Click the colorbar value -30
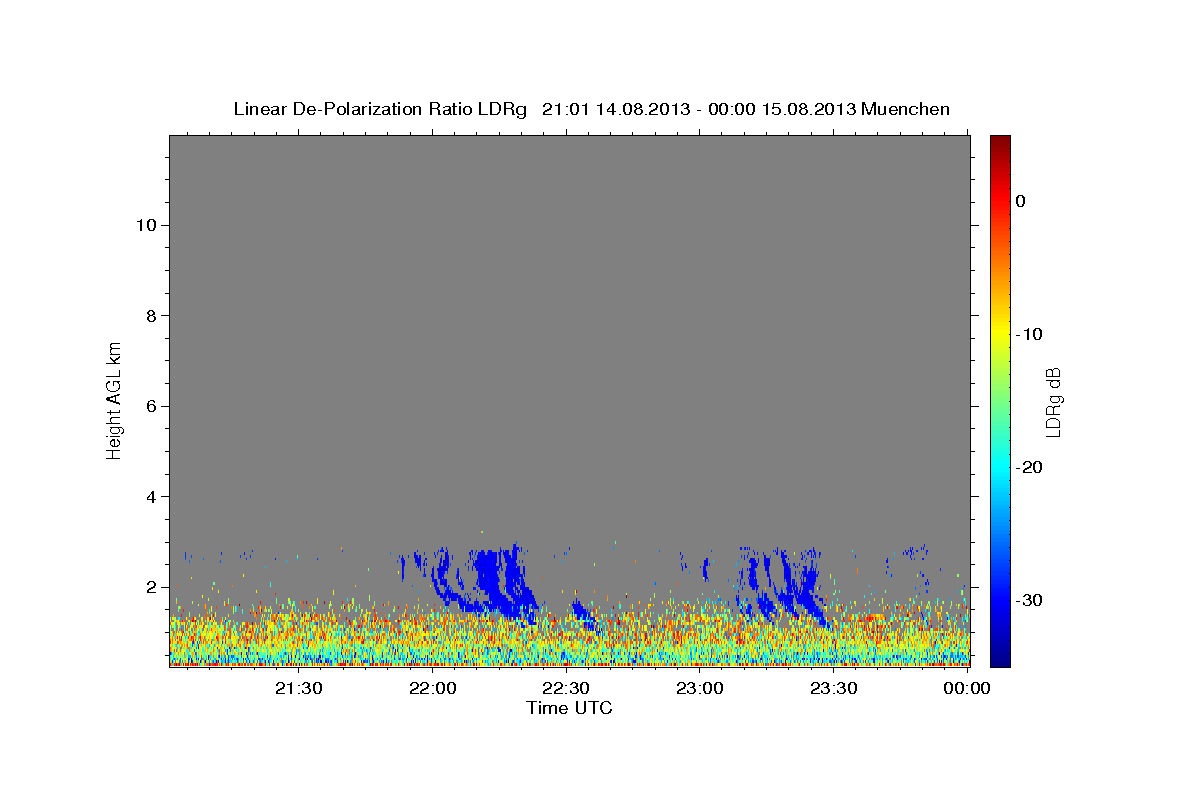The height and width of the screenshot is (800, 1200). (x=1030, y=600)
